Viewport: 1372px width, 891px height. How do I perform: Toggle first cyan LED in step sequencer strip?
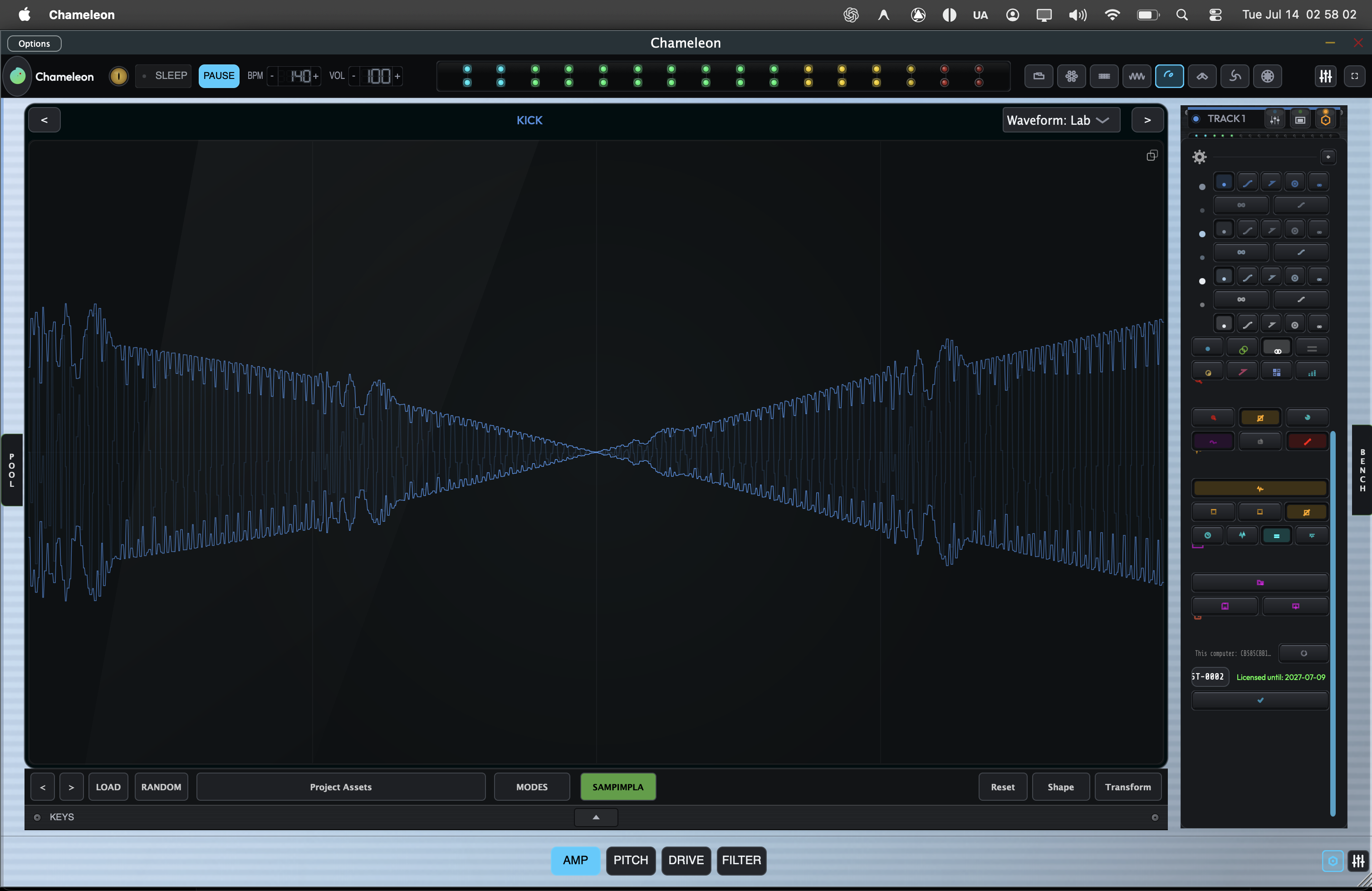pos(467,69)
